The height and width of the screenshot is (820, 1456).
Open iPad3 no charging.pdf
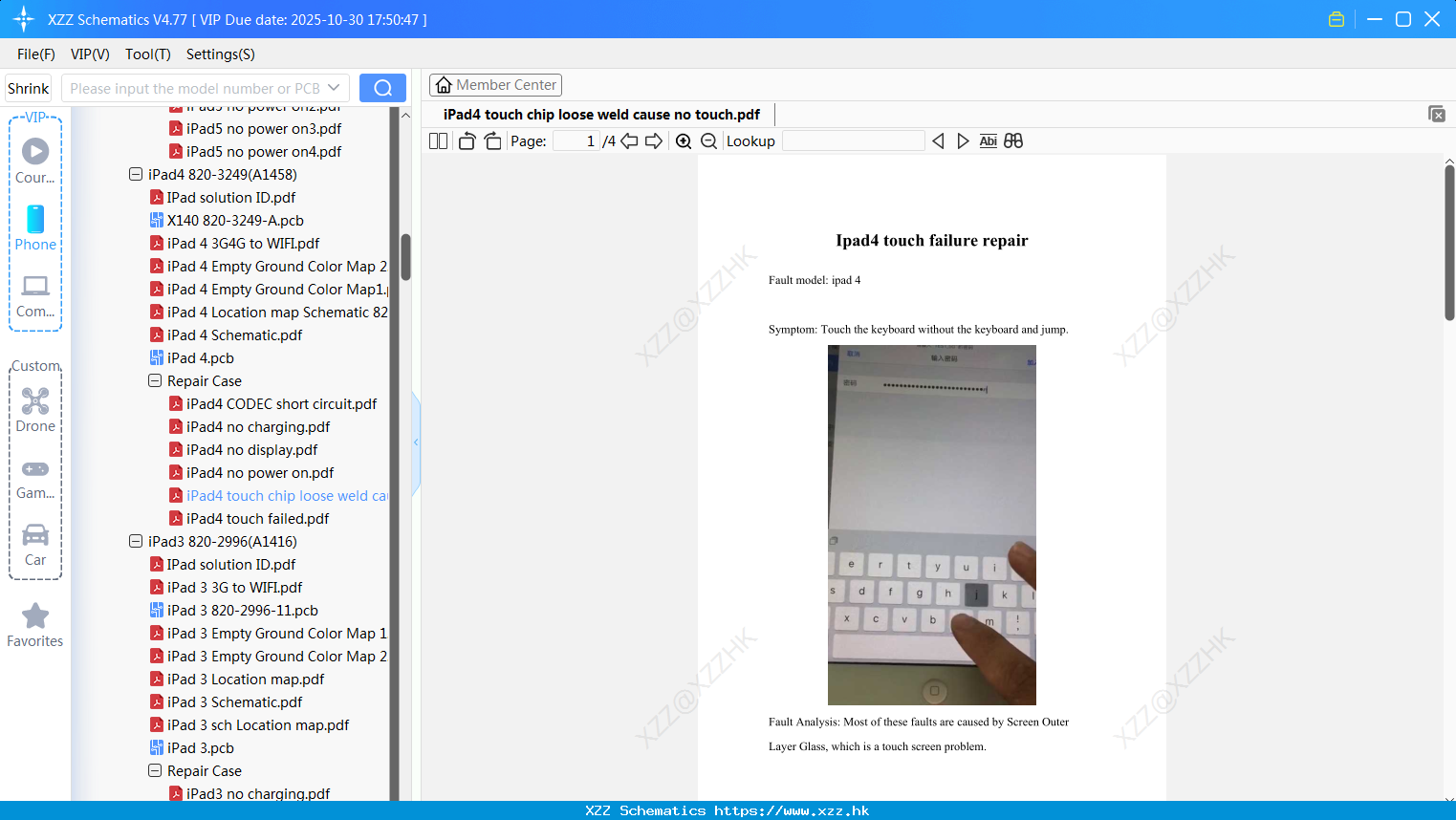coord(250,793)
